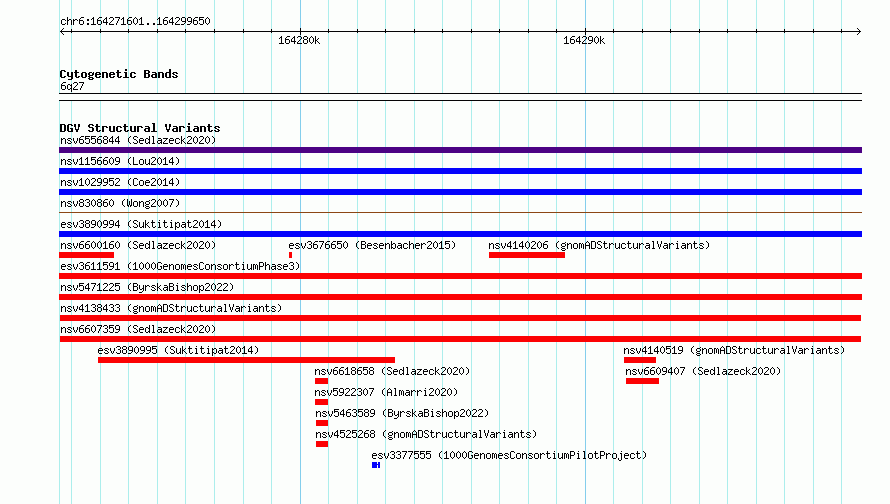The image size is (890, 504).
Task: Click the short red nsv6600160 bar
Action: tap(86, 255)
